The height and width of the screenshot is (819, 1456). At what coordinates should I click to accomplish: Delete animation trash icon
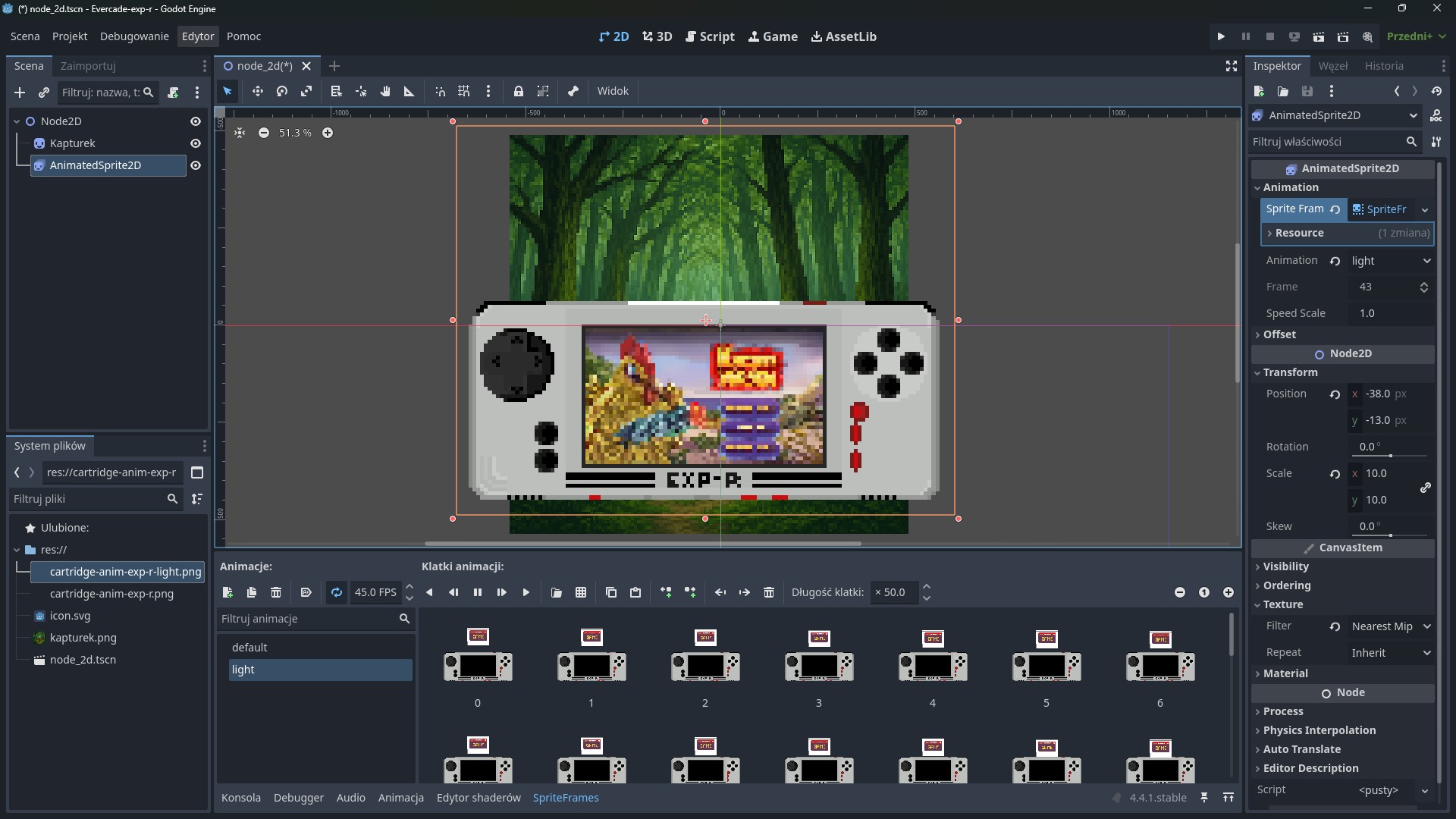(x=276, y=592)
